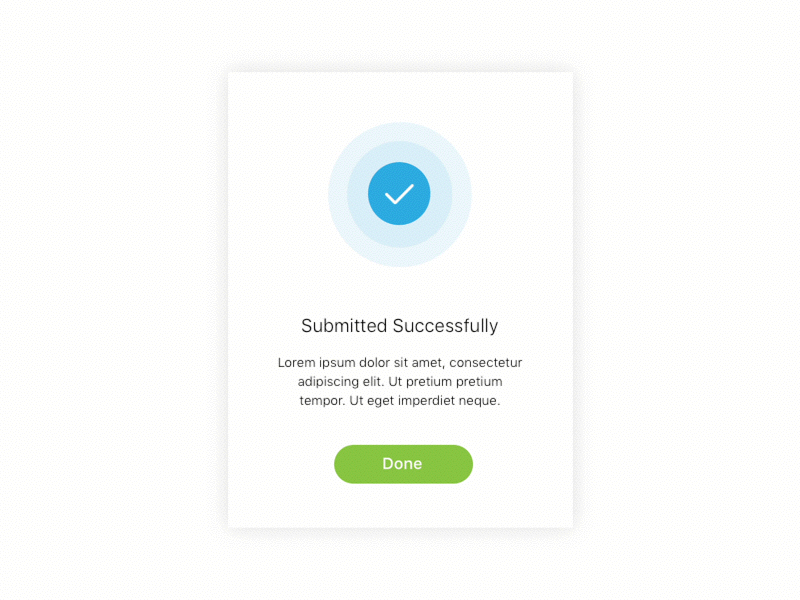The width and height of the screenshot is (800, 600).
Task: Click the line ending "imperdiet neque."
Action: [399, 401]
